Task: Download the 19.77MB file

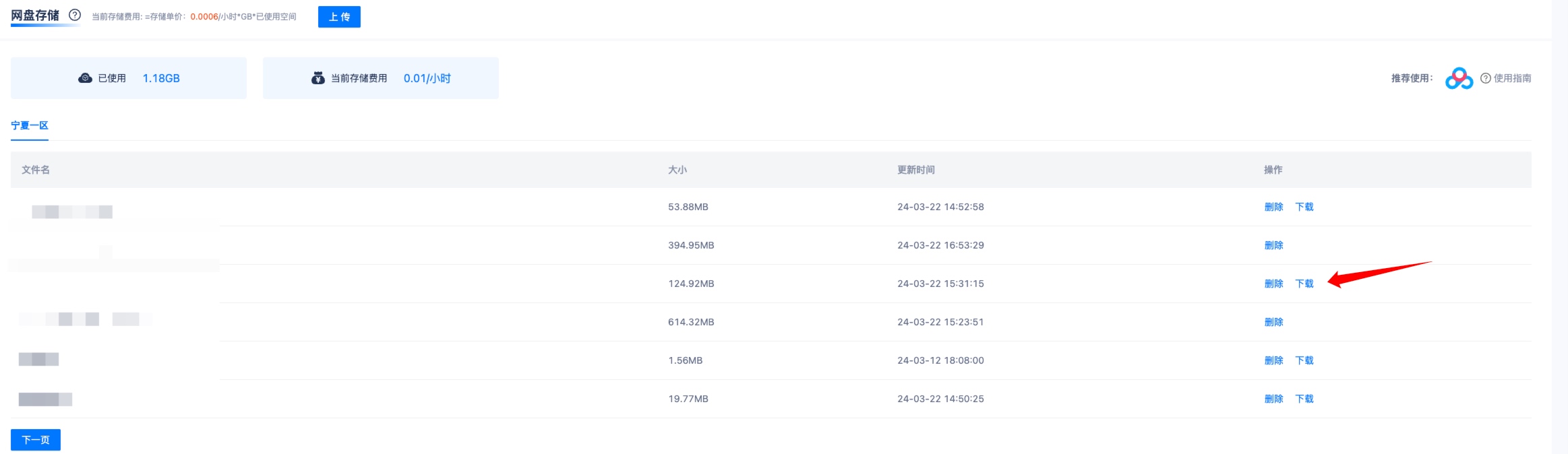Action: (1304, 399)
